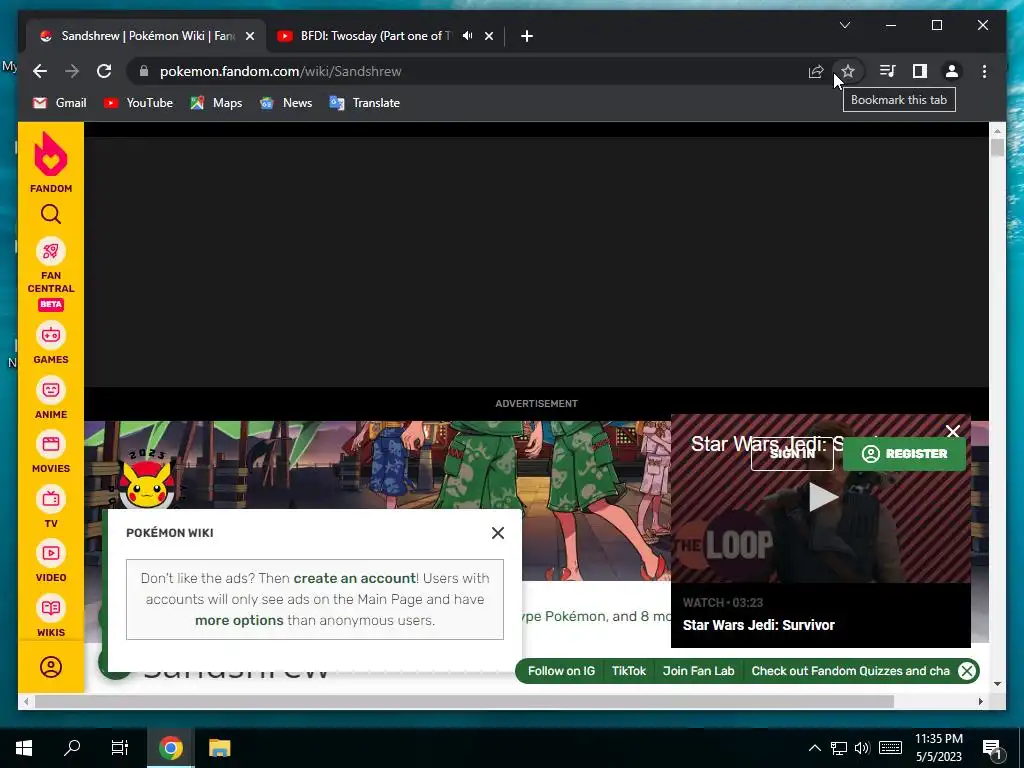The width and height of the screenshot is (1024, 768).
Task: Mute the BFDI tab audio icon
Action: (x=468, y=36)
